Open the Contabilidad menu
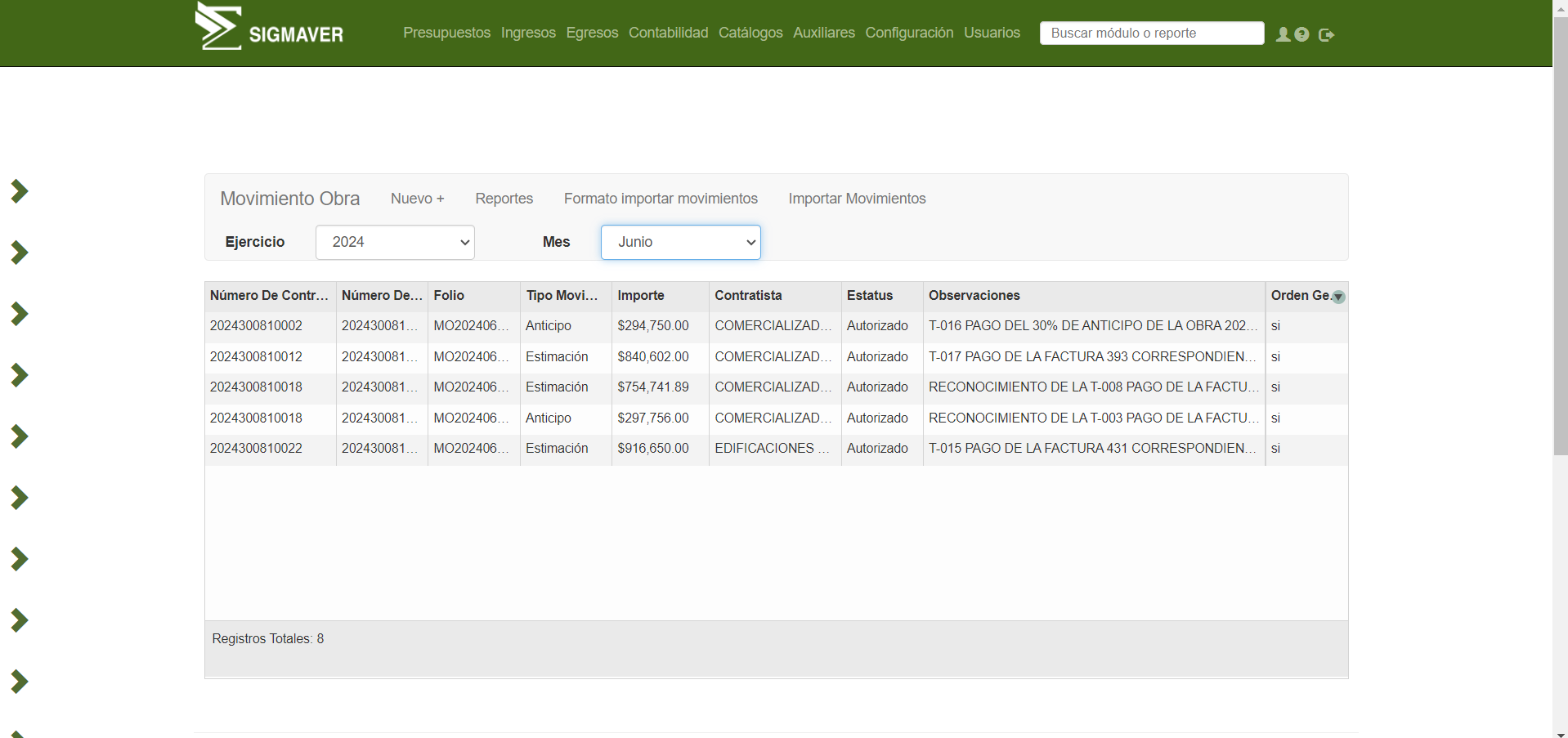Viewport: 1568px width, 738px height. tap(668, 33)
